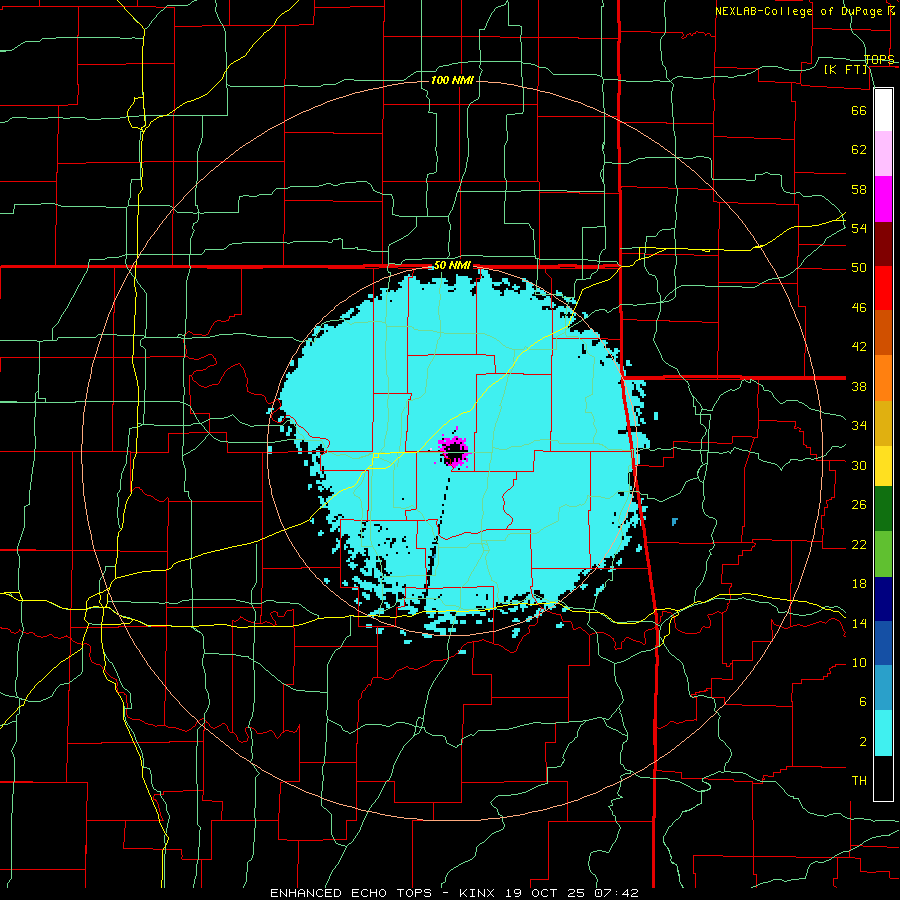
Task: Click the "[K FT]" units label
Action: (x=846, y=70)
